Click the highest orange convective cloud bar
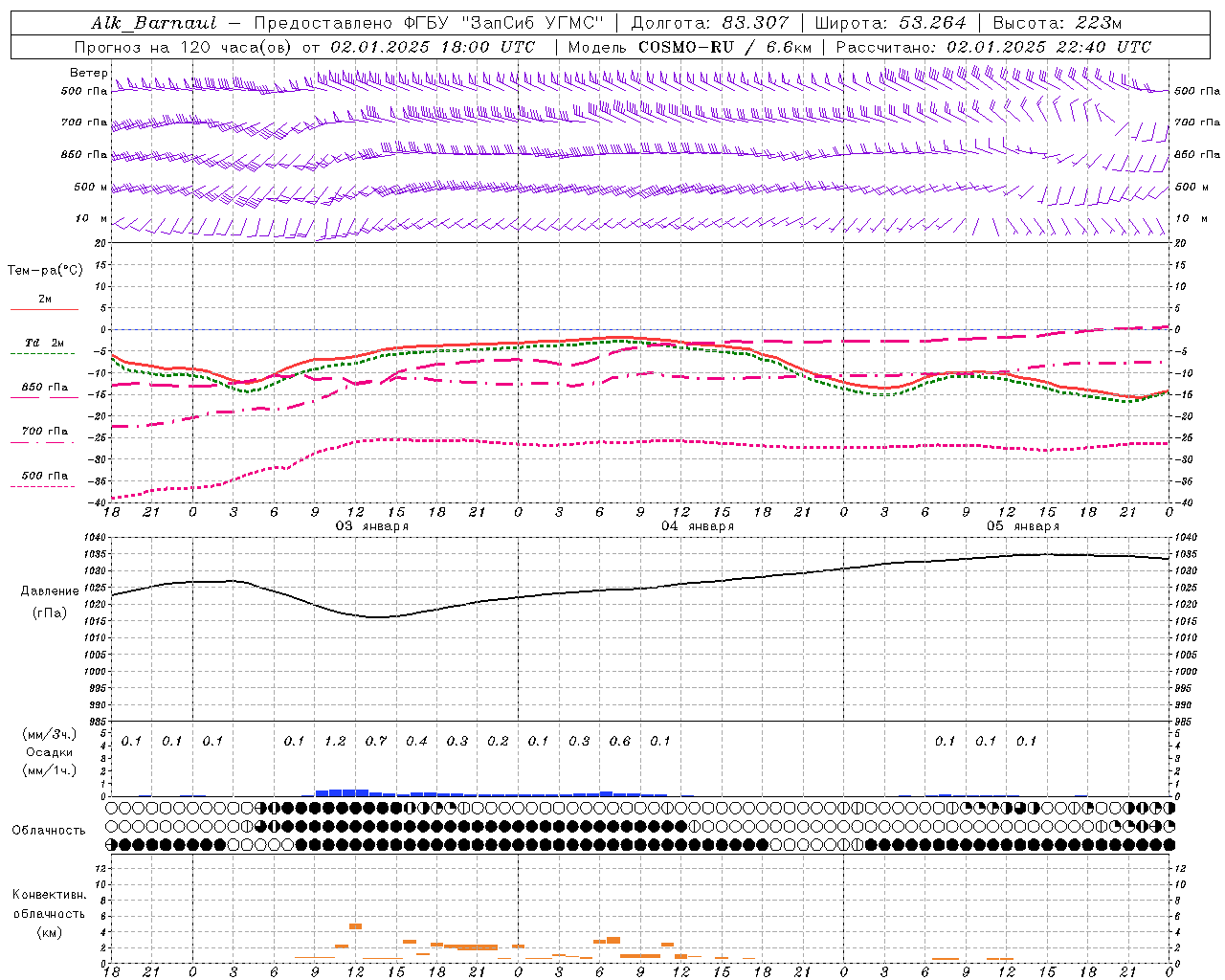1225x980 pixels. 355,926
